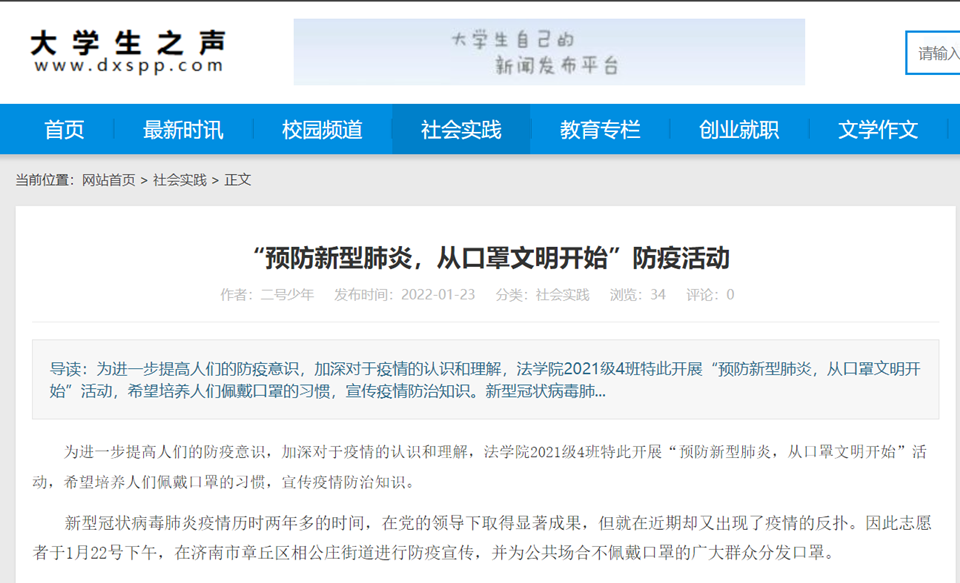Click the 评论: 0 comment count

710,295
